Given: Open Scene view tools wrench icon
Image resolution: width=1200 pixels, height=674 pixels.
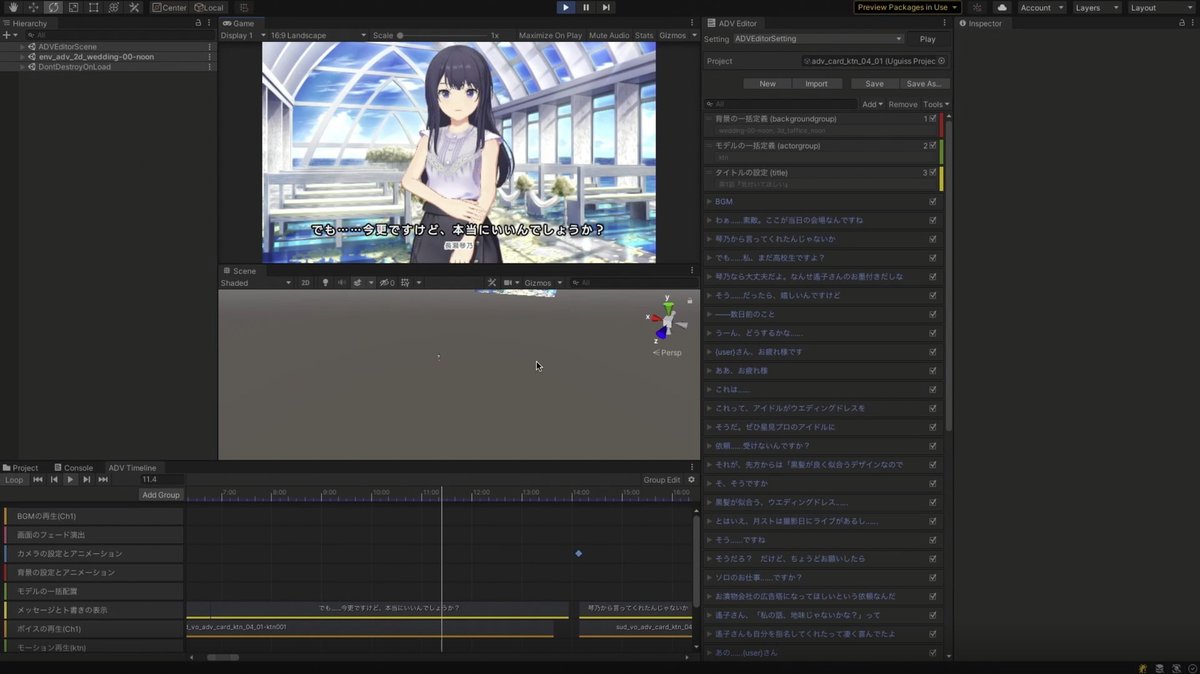Looking at the screenshot, I should coord(492,283).
